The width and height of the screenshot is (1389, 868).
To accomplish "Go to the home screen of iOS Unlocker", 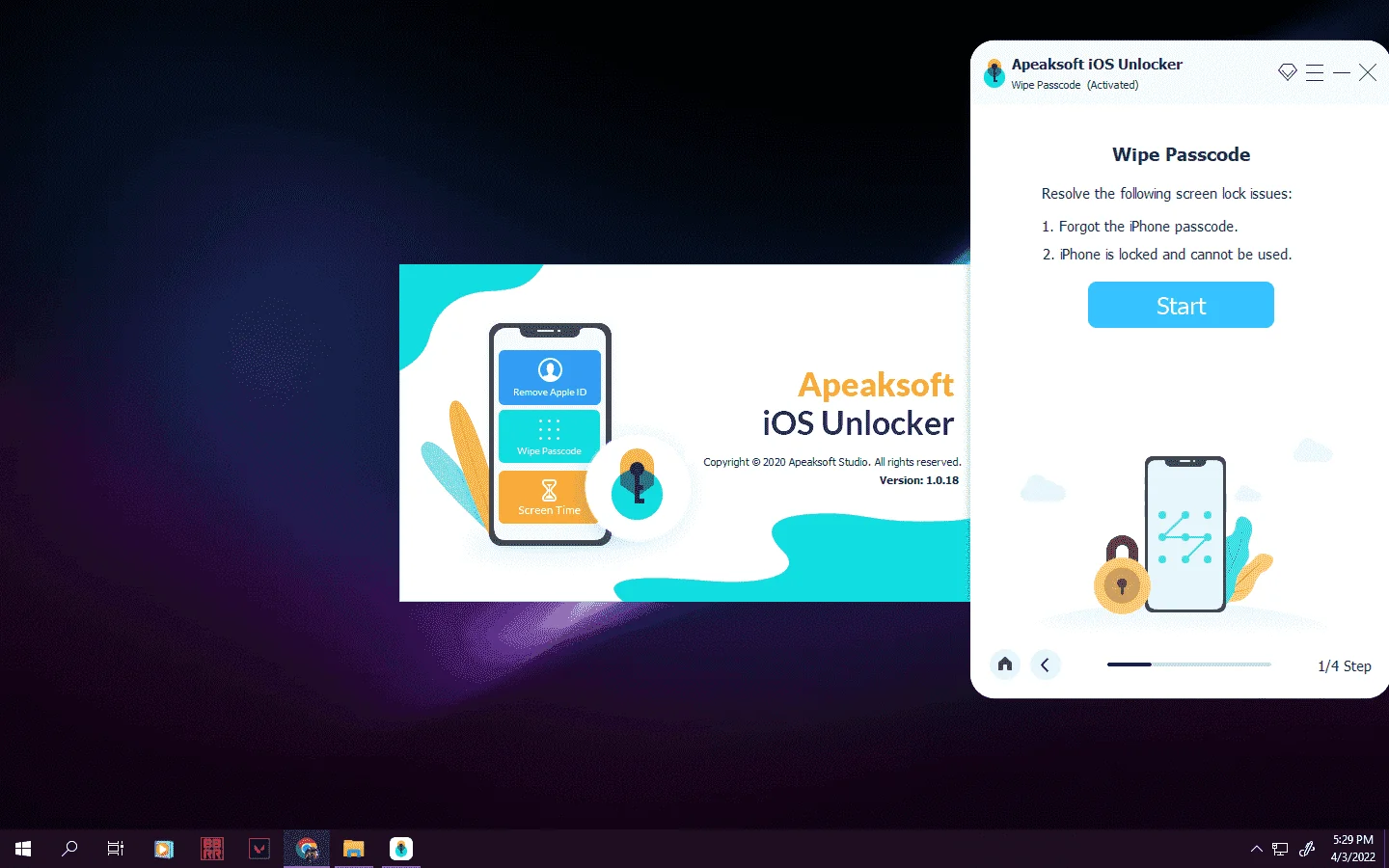I will [1005, 665].
